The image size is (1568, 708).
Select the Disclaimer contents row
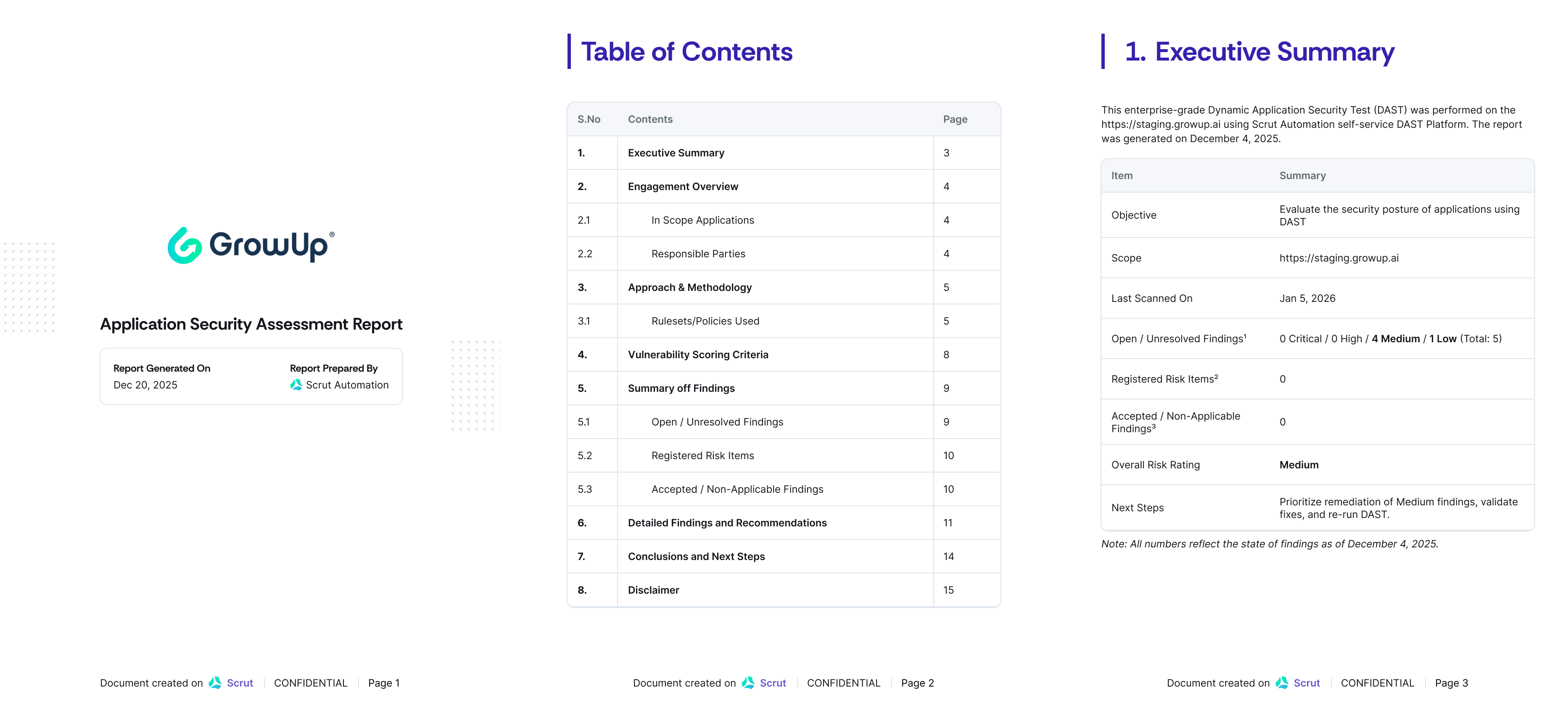tap(653, 590)
